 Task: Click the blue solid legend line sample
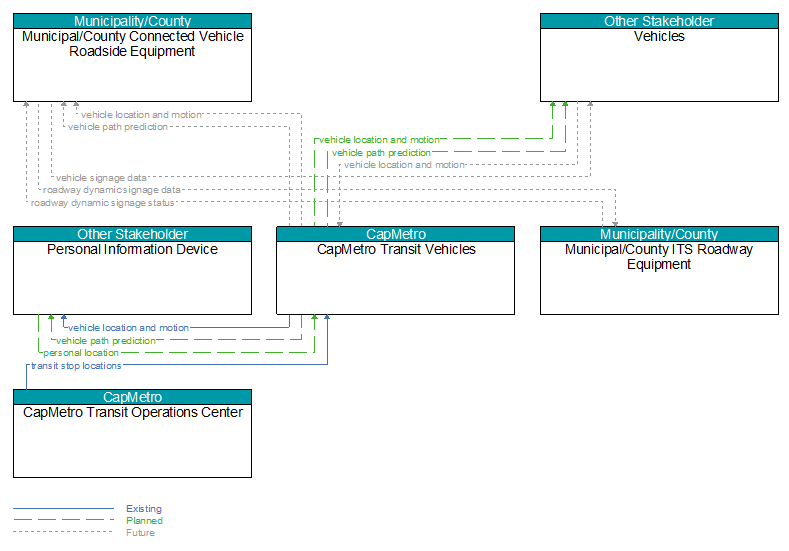tap(63, 508)
